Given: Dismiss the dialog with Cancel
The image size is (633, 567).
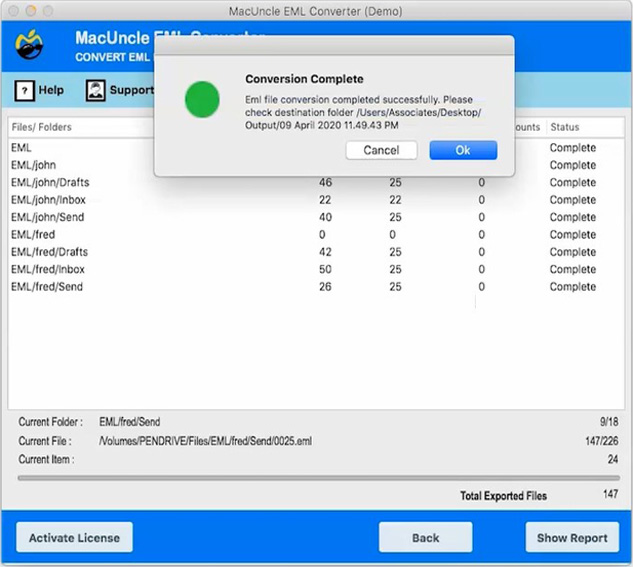Looking at the screenshot, I should (381, 150).
